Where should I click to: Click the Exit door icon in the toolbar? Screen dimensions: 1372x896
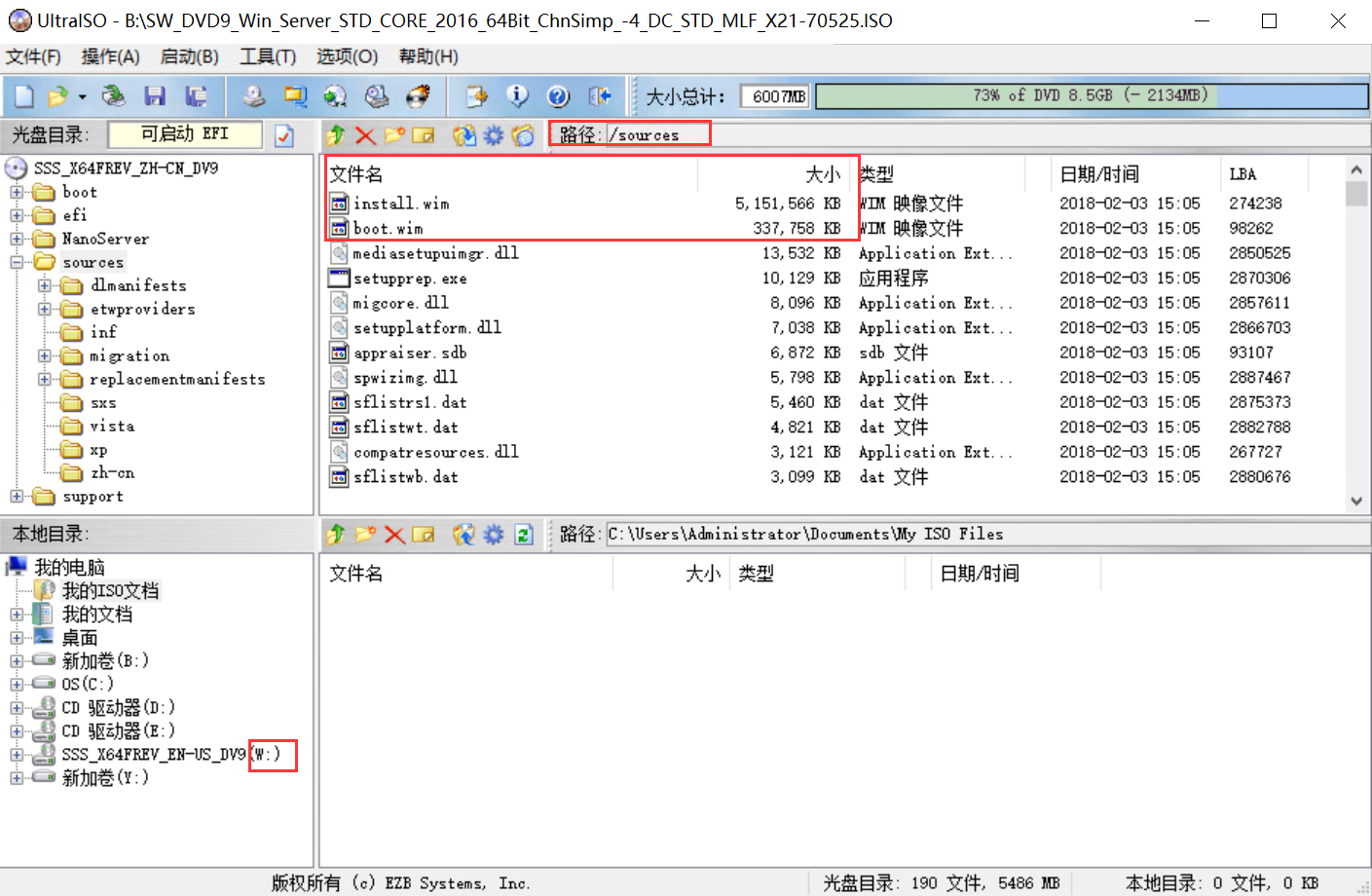pos(600,95)
